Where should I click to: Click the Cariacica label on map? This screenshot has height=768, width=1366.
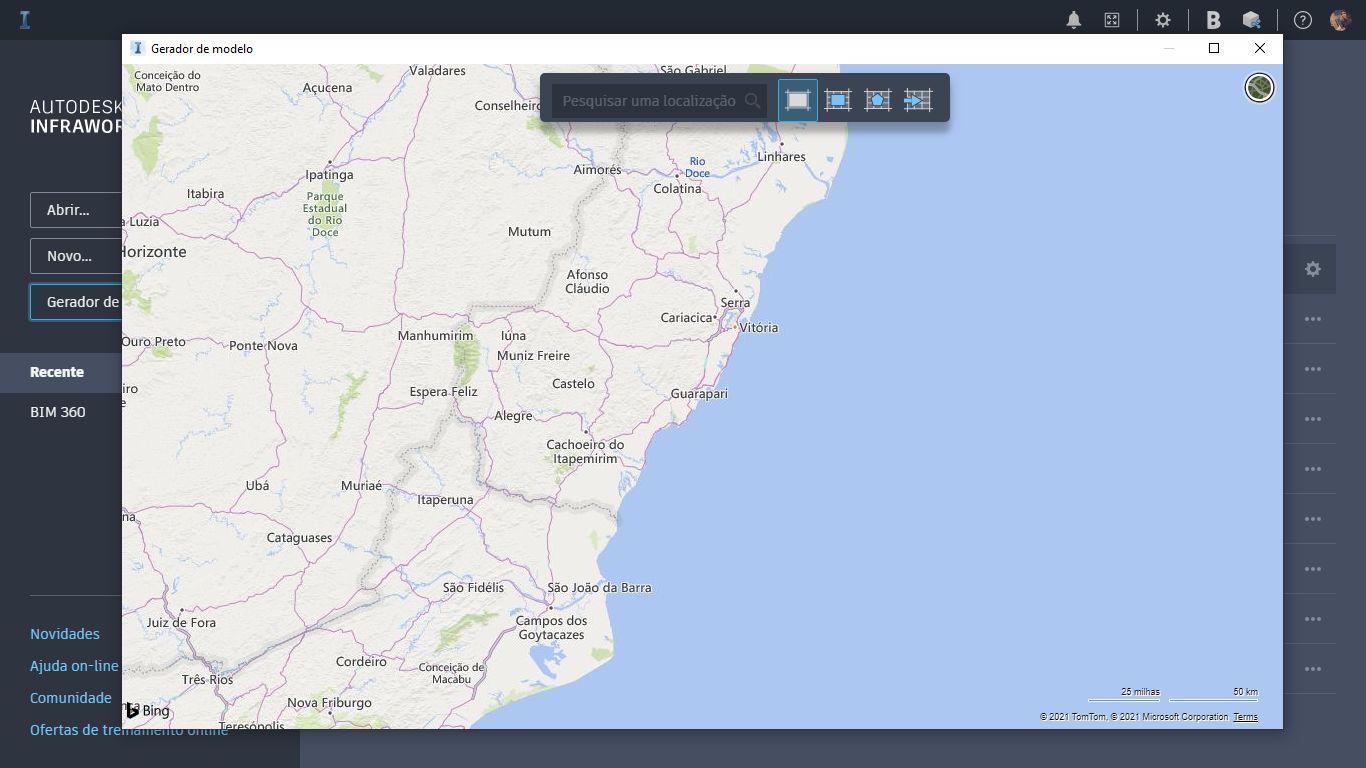686,318
